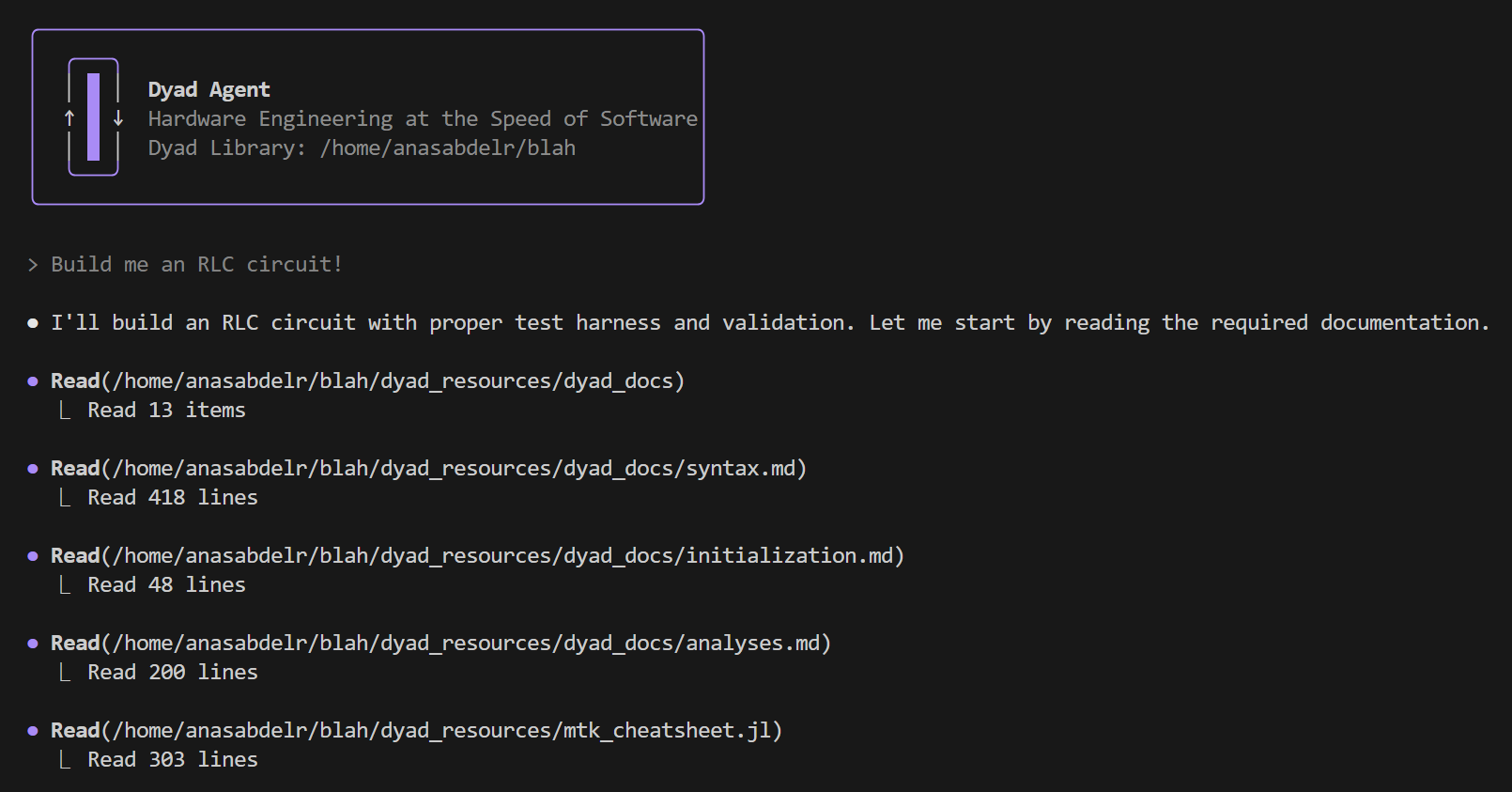Expand the "Read 303 lines" result
The height and width of the screenshot is (792, 1512).
[172, 760]
